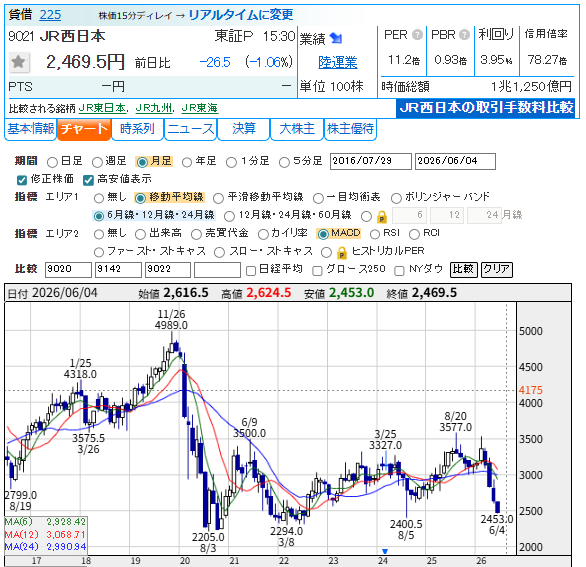
Task: Click リアルタイムに変更 link
Action: pyautogui.click(x=241, y=15)
